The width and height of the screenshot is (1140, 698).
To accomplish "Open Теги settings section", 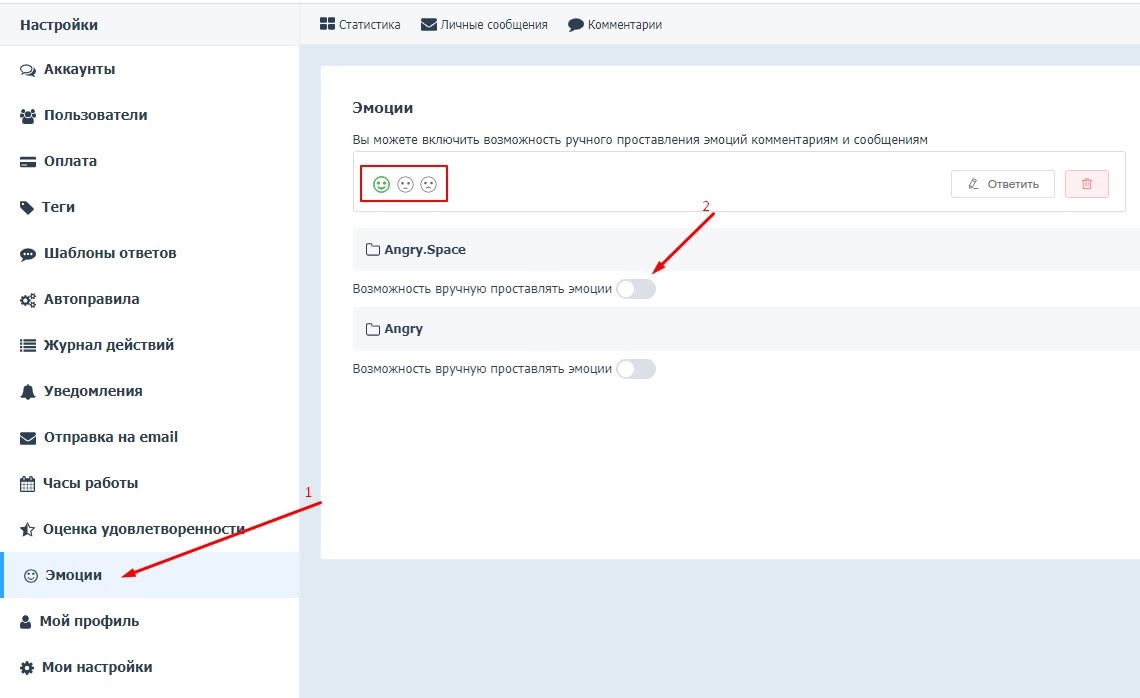I will (150, 207).
